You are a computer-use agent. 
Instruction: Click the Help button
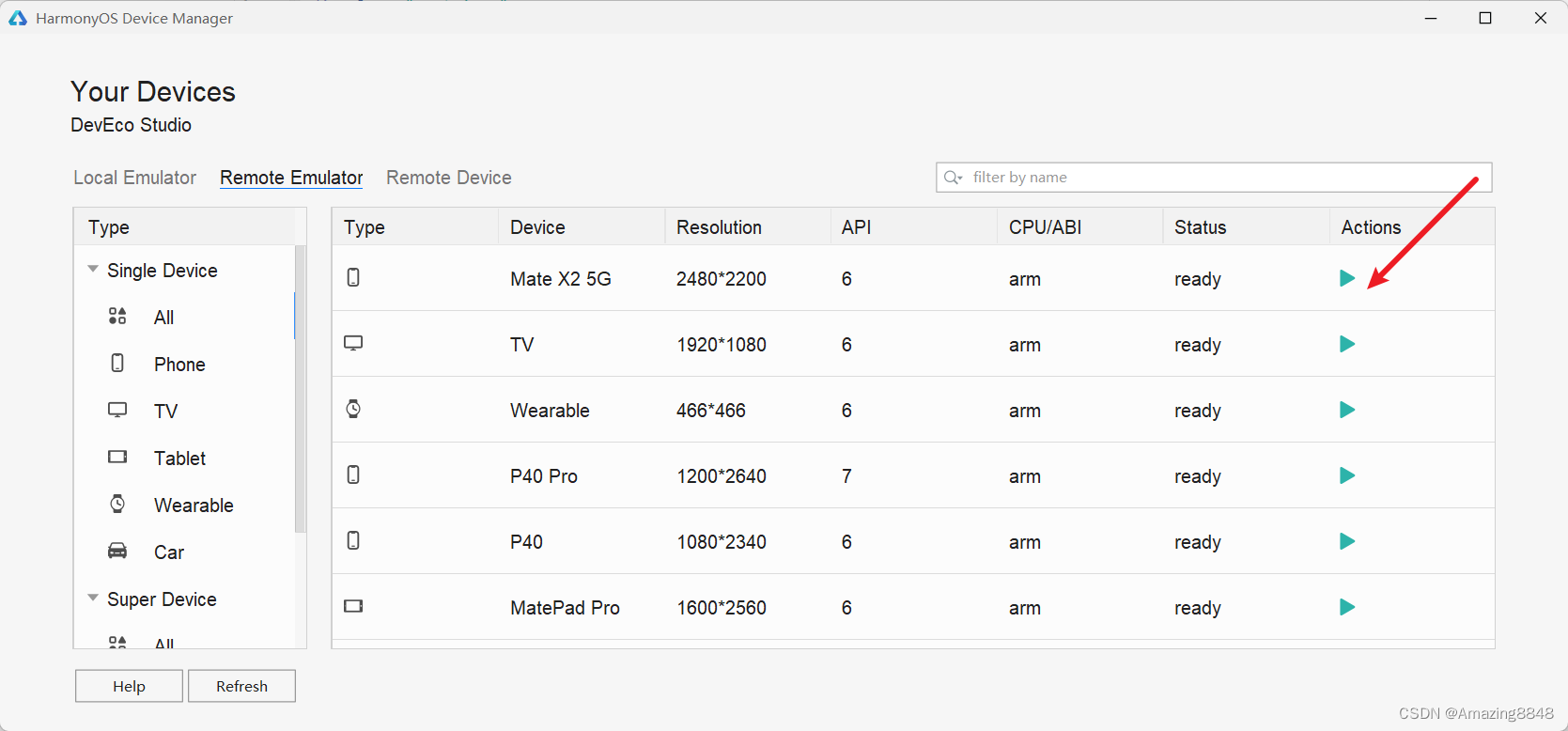(129, 686)
